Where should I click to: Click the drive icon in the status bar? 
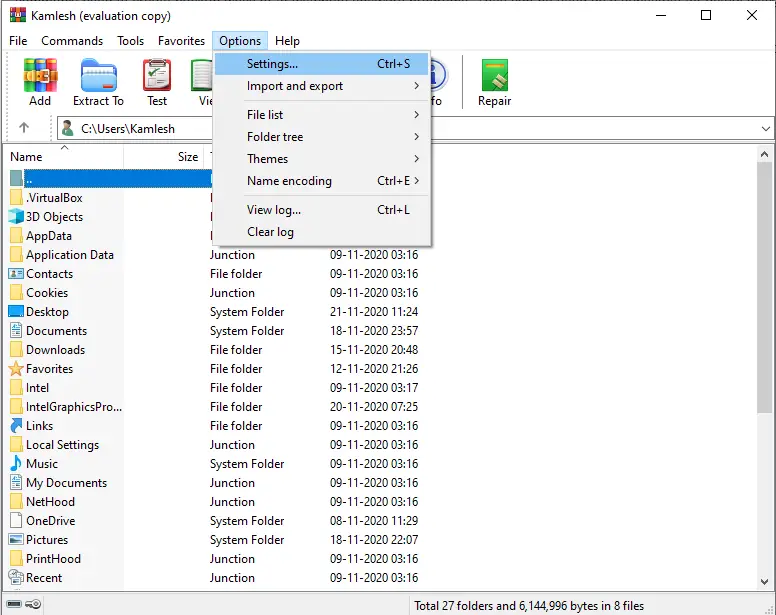click(x=14, y=604)
